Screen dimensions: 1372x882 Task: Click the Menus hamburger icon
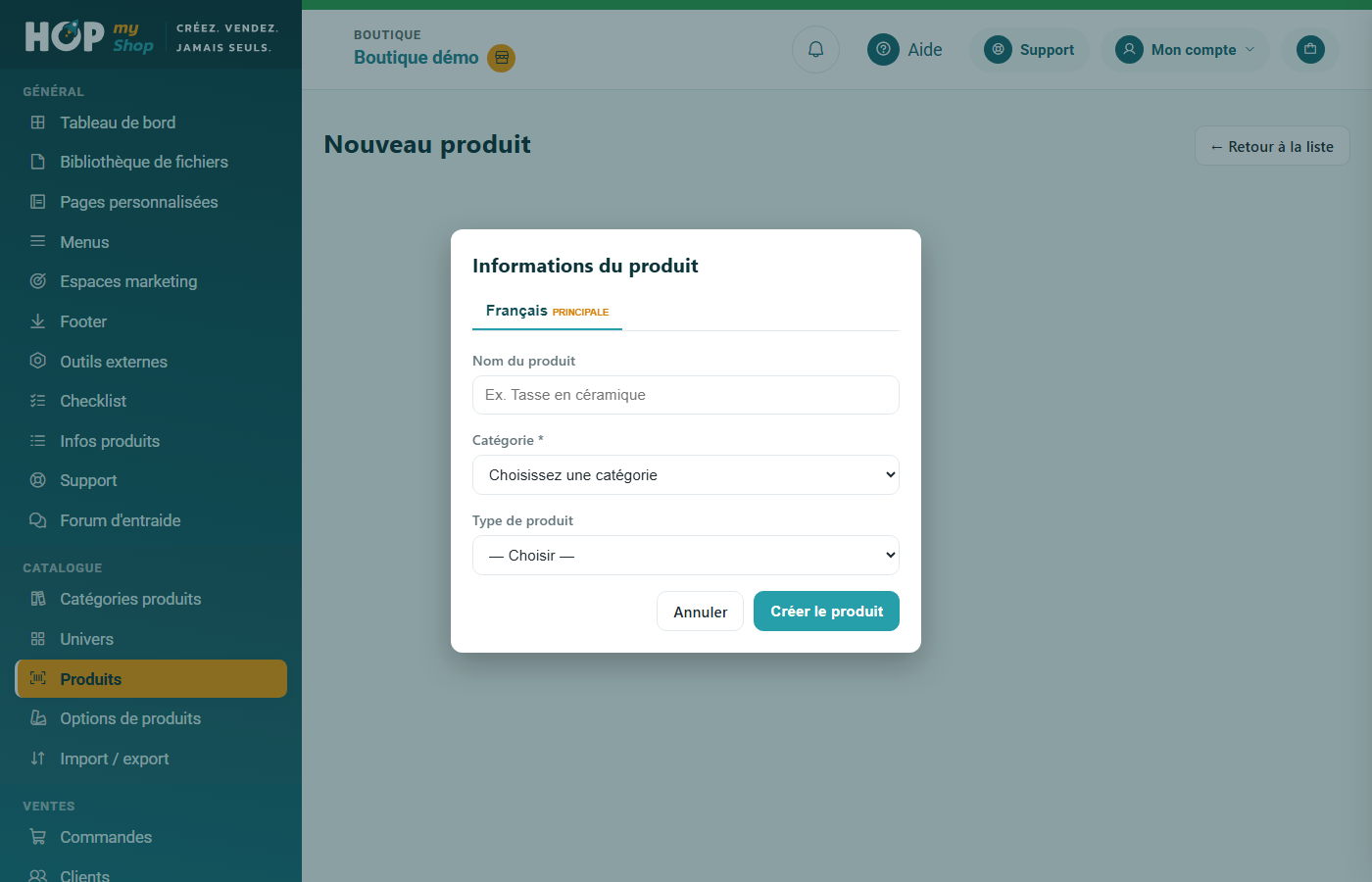[x=38, y=241]
